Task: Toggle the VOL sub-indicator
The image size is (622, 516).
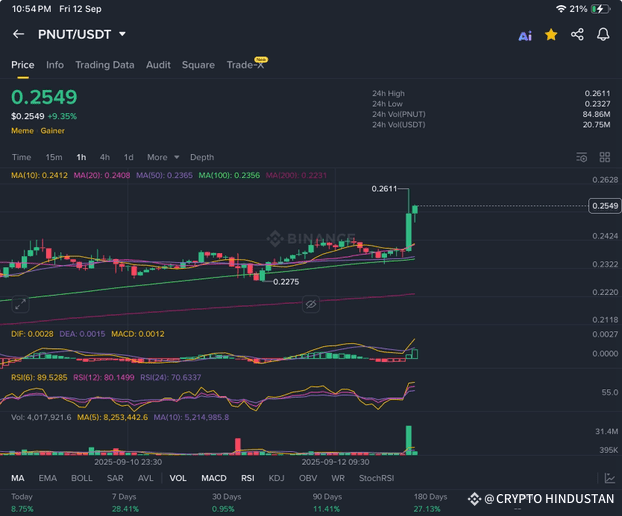Action: pyautogui.click(x=178, y=478)
